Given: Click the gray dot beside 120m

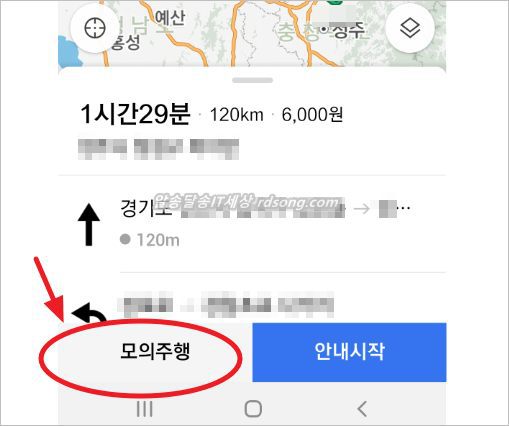Looking at the screenshot, I should tap(125, 239).
